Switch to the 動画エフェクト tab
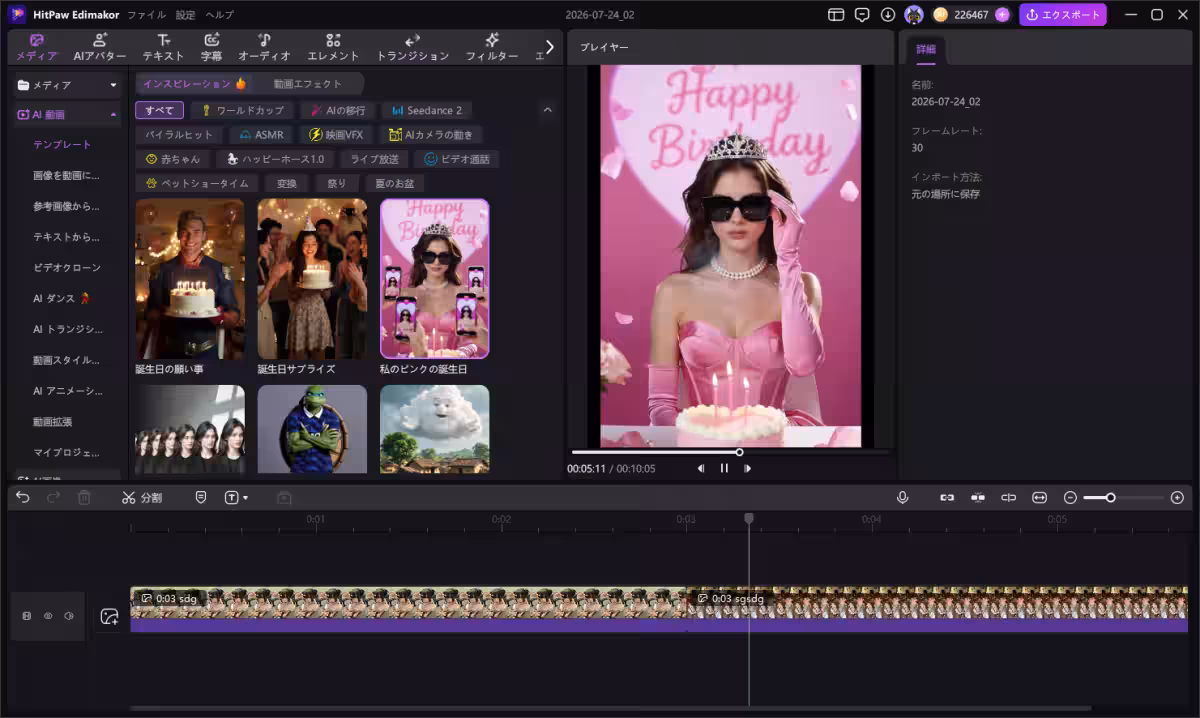The image size is (1200, 718). click(x=308, y=84)
